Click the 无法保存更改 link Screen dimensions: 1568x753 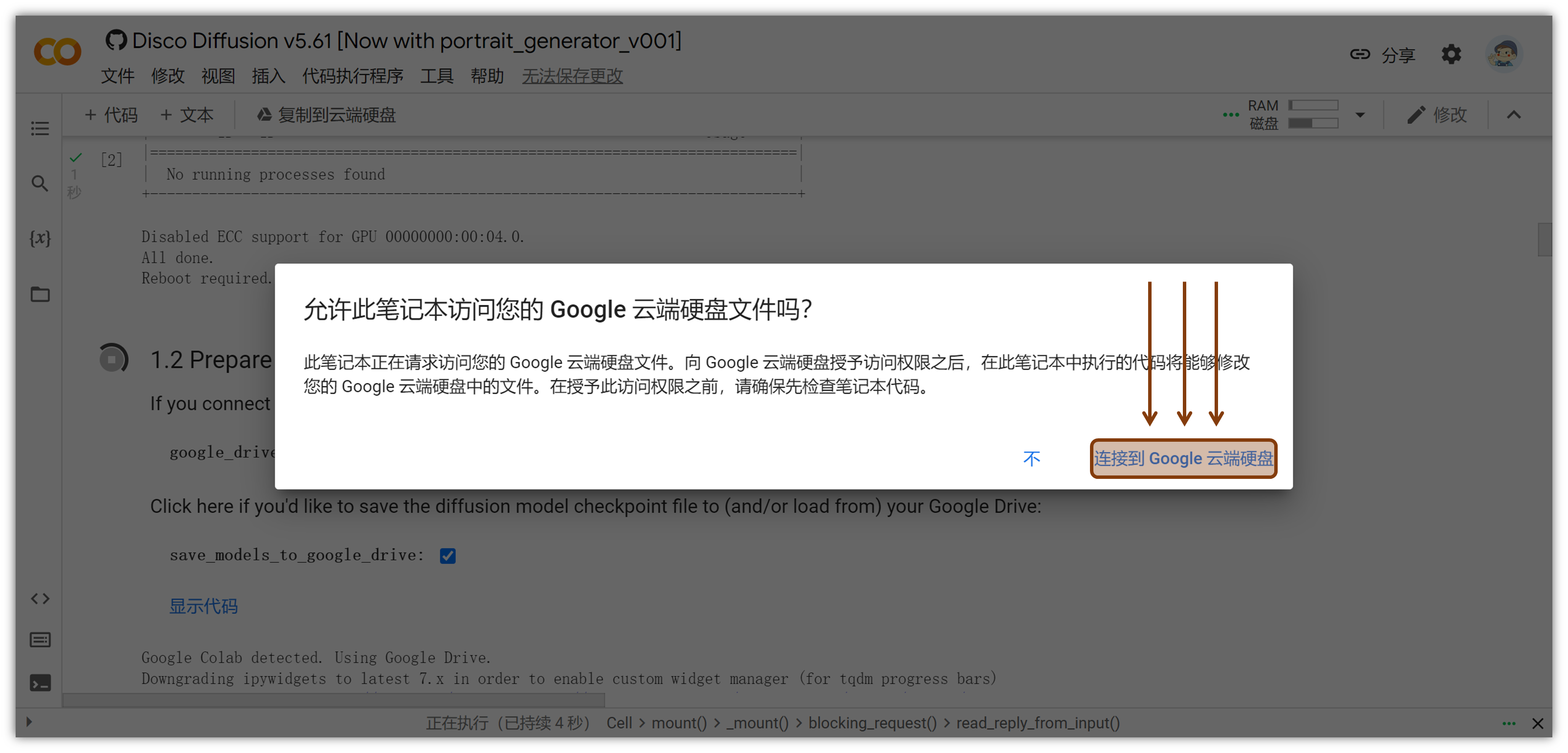[573, 76]
